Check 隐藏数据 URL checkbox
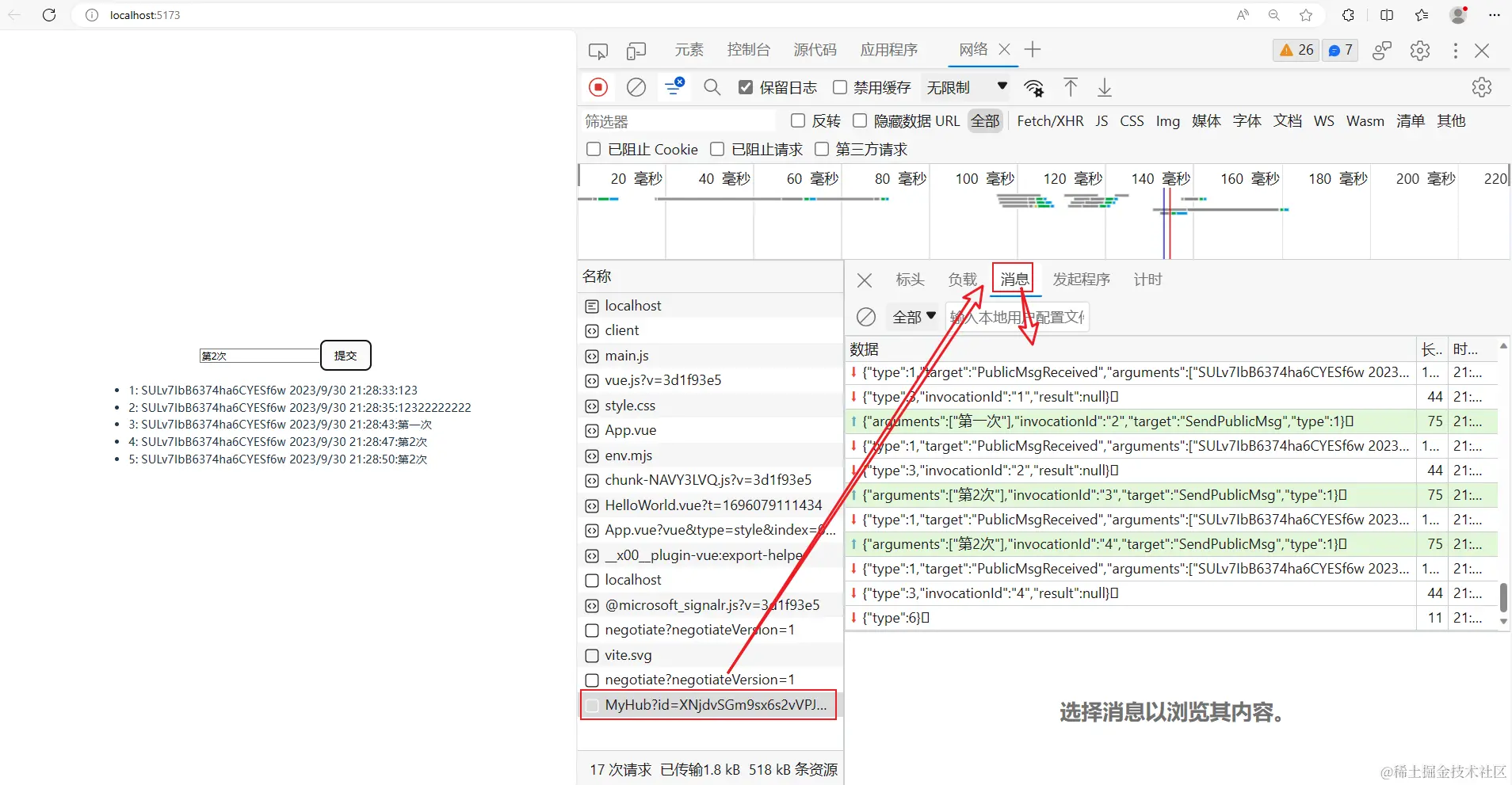This screenshot has width=1512, height=785. tap(860, 120)
